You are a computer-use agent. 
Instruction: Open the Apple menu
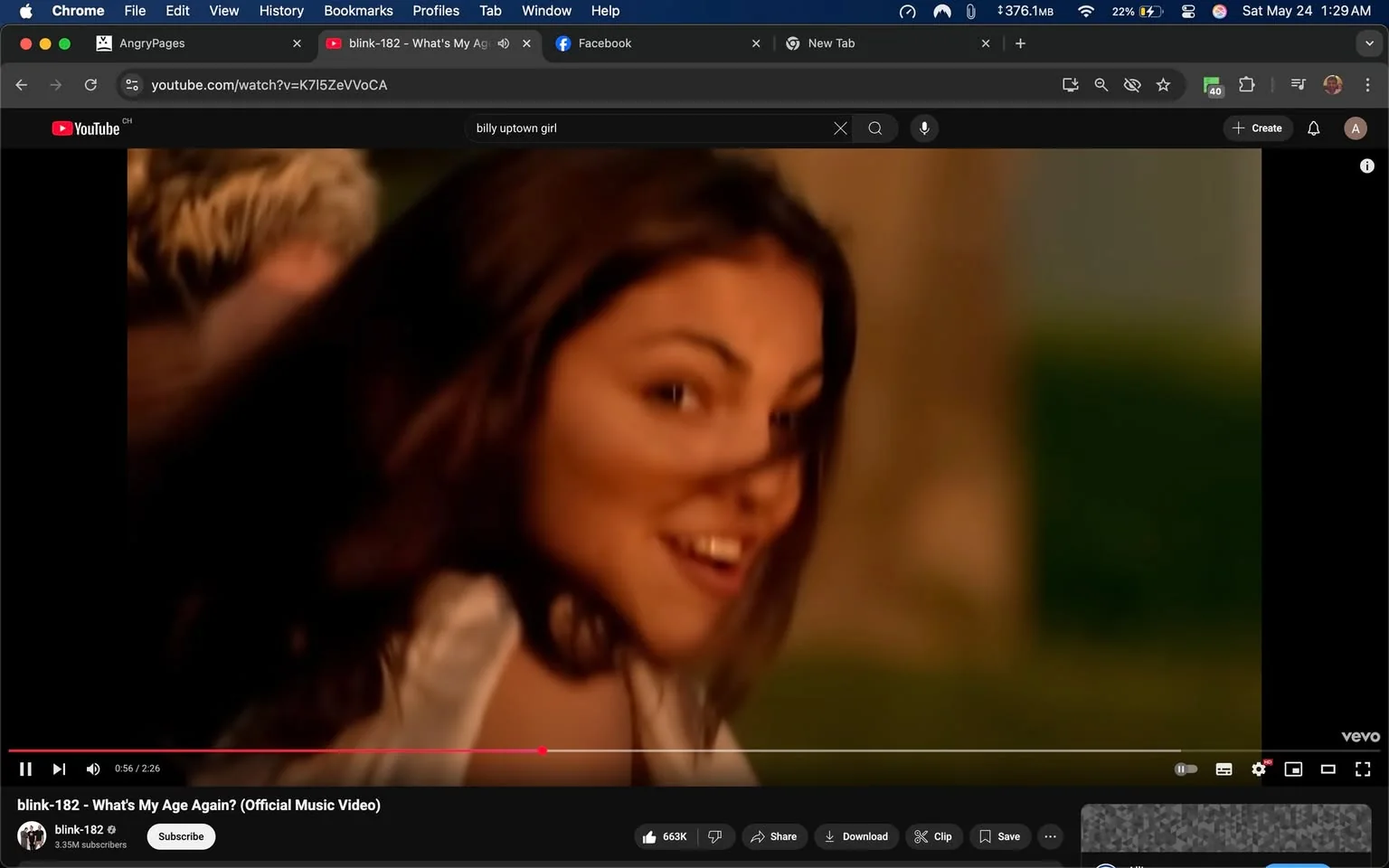25,11
